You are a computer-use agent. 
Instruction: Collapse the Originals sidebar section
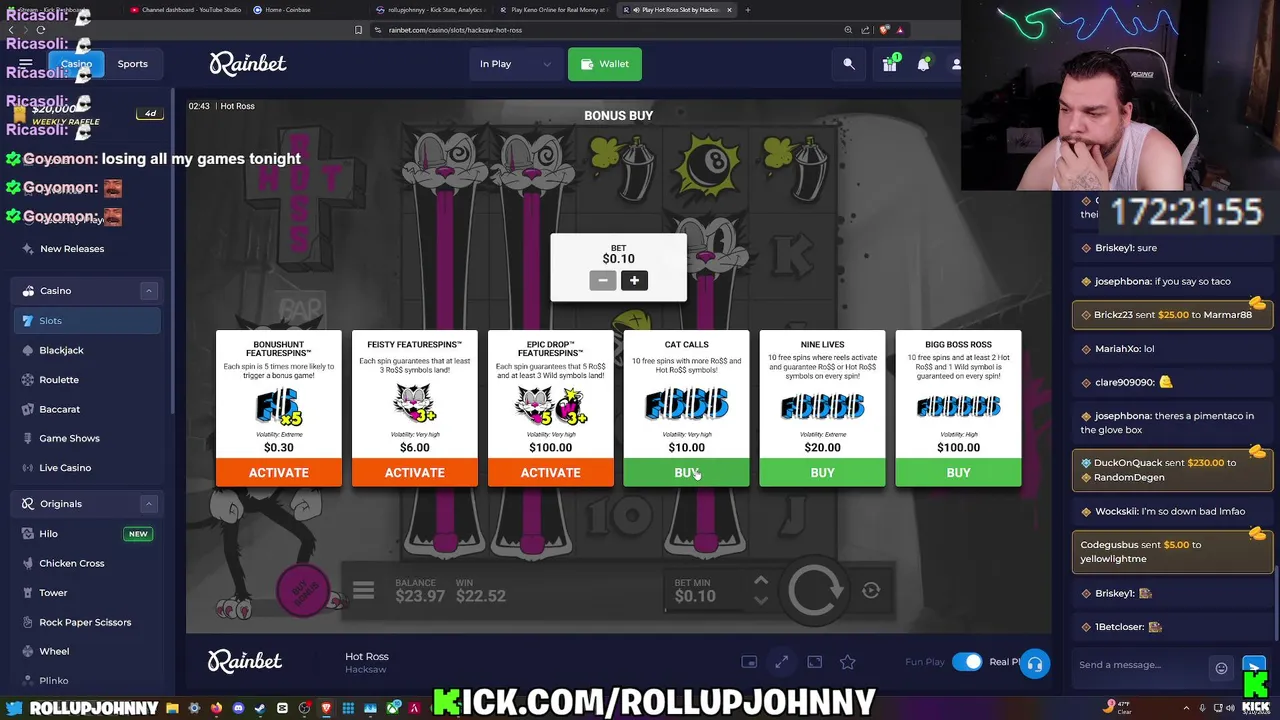click(x=149, y=504)
